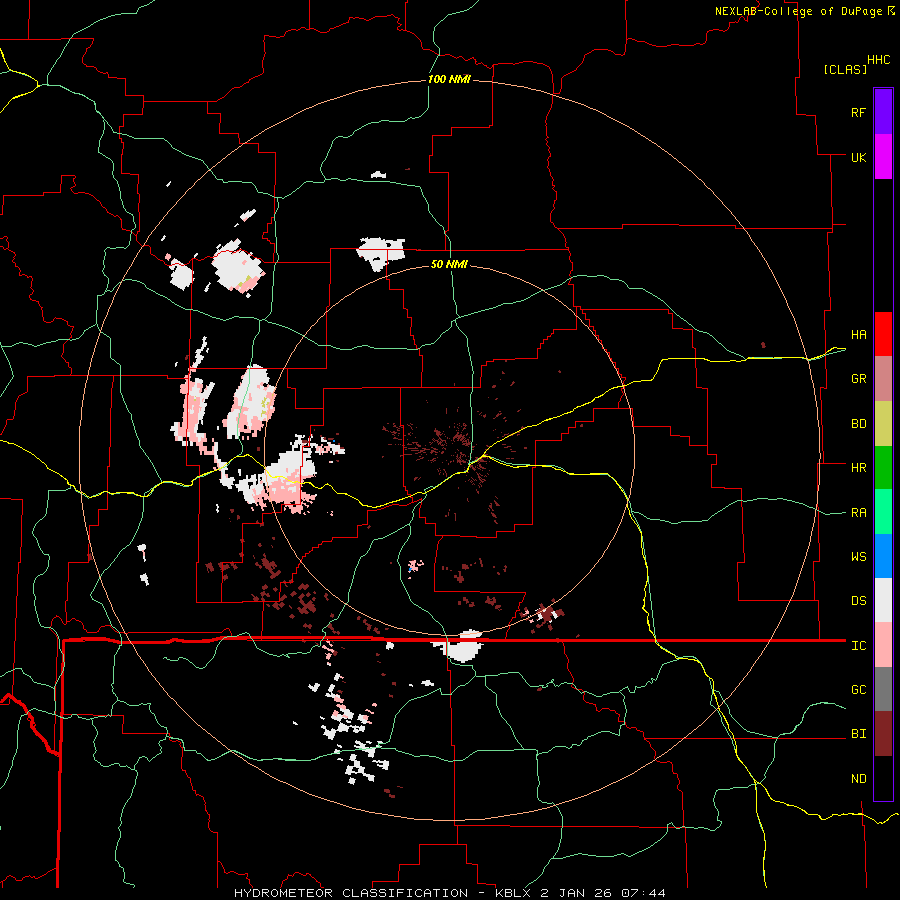Pick the RA light-green legend swatch
The height and width of the screenshot is (900, 900).
click(x=883, y=512)
